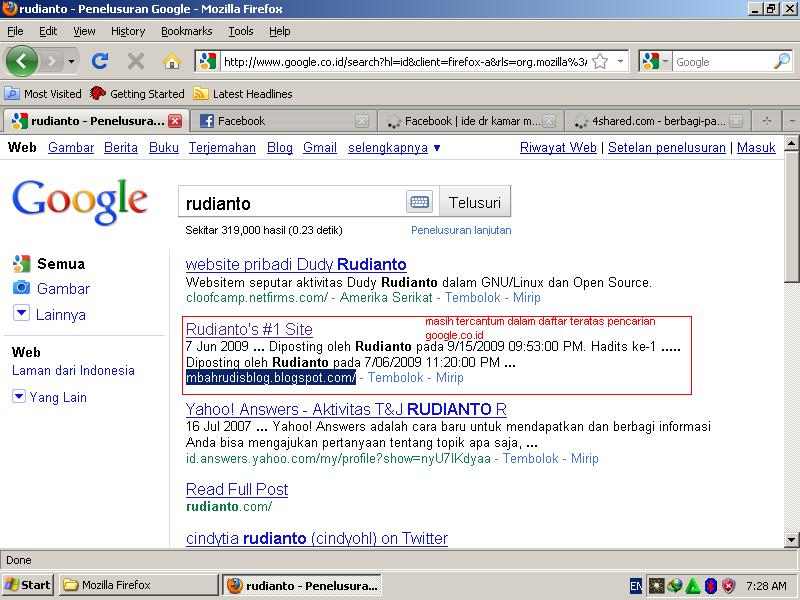Filter by Laman dari Indonesia
Screen dimensions: 800x600
tap(73, 370)
